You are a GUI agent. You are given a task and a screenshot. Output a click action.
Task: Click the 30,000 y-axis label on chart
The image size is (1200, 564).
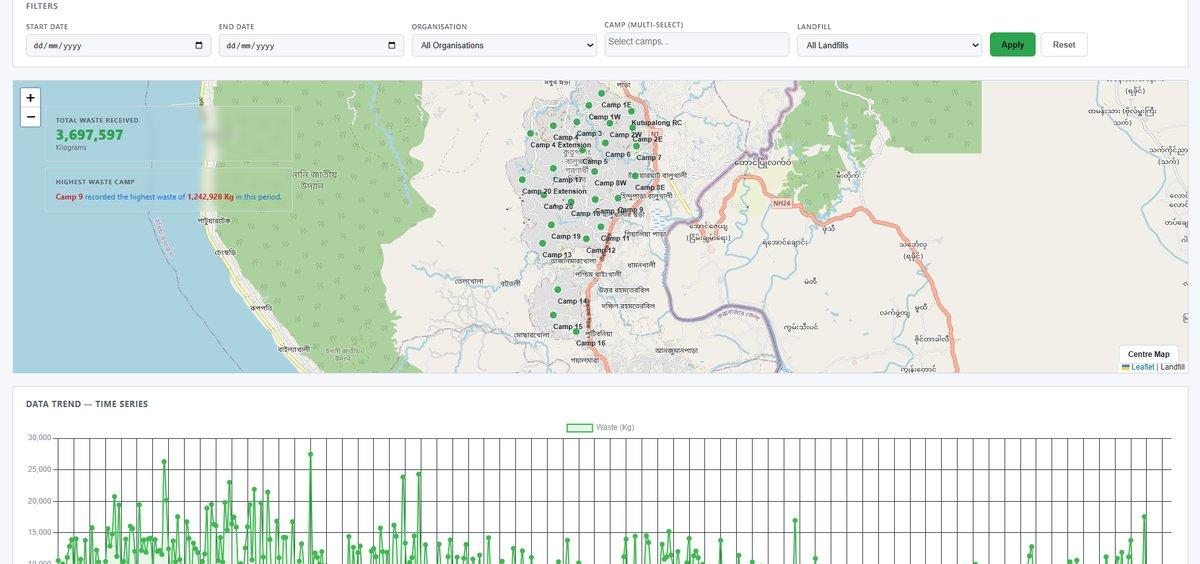click(38, 438)
